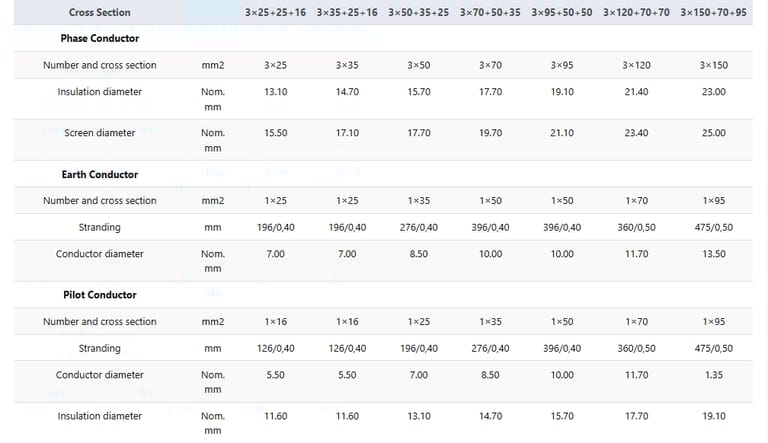
Task: Click the Cross Section column header
Action: click(99, 13)
